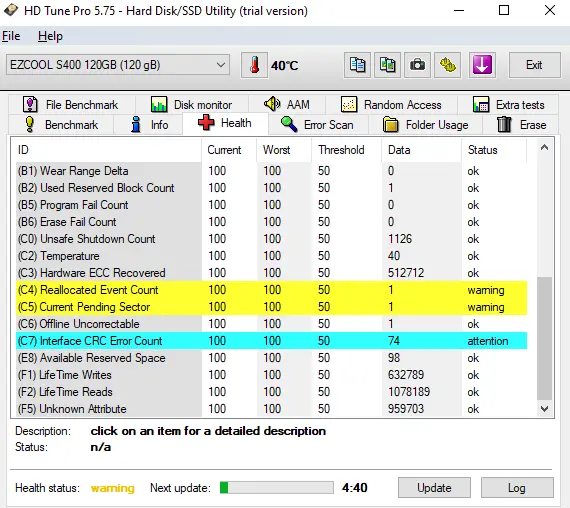
Task: Select the (B6) Erase Fail Count row
Action: tap(272, 222)
